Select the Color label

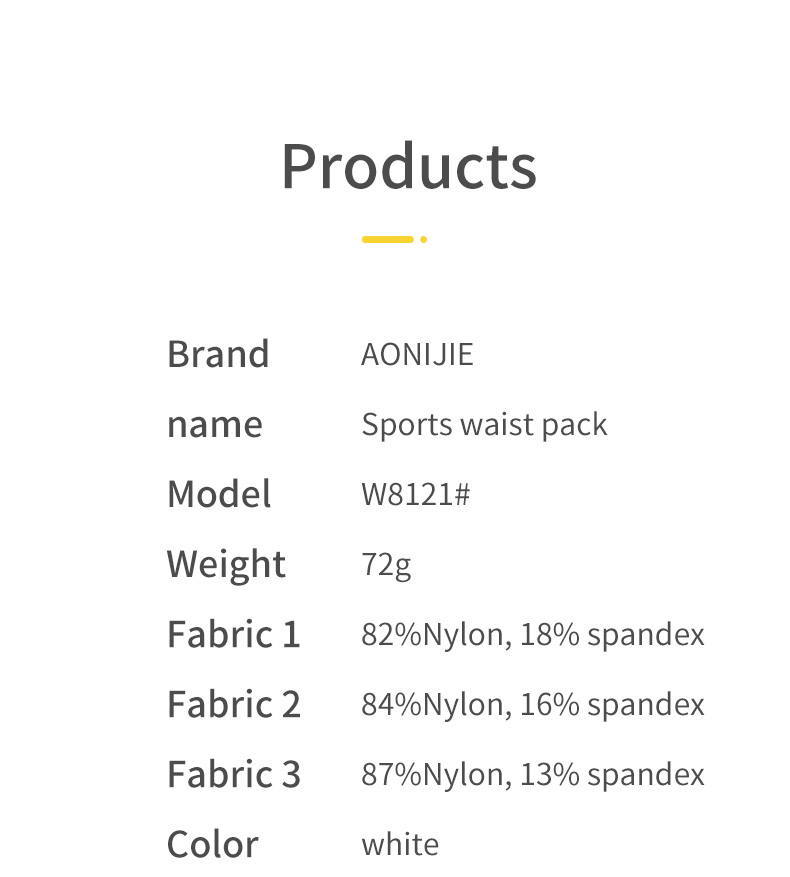tap(212, 845)
